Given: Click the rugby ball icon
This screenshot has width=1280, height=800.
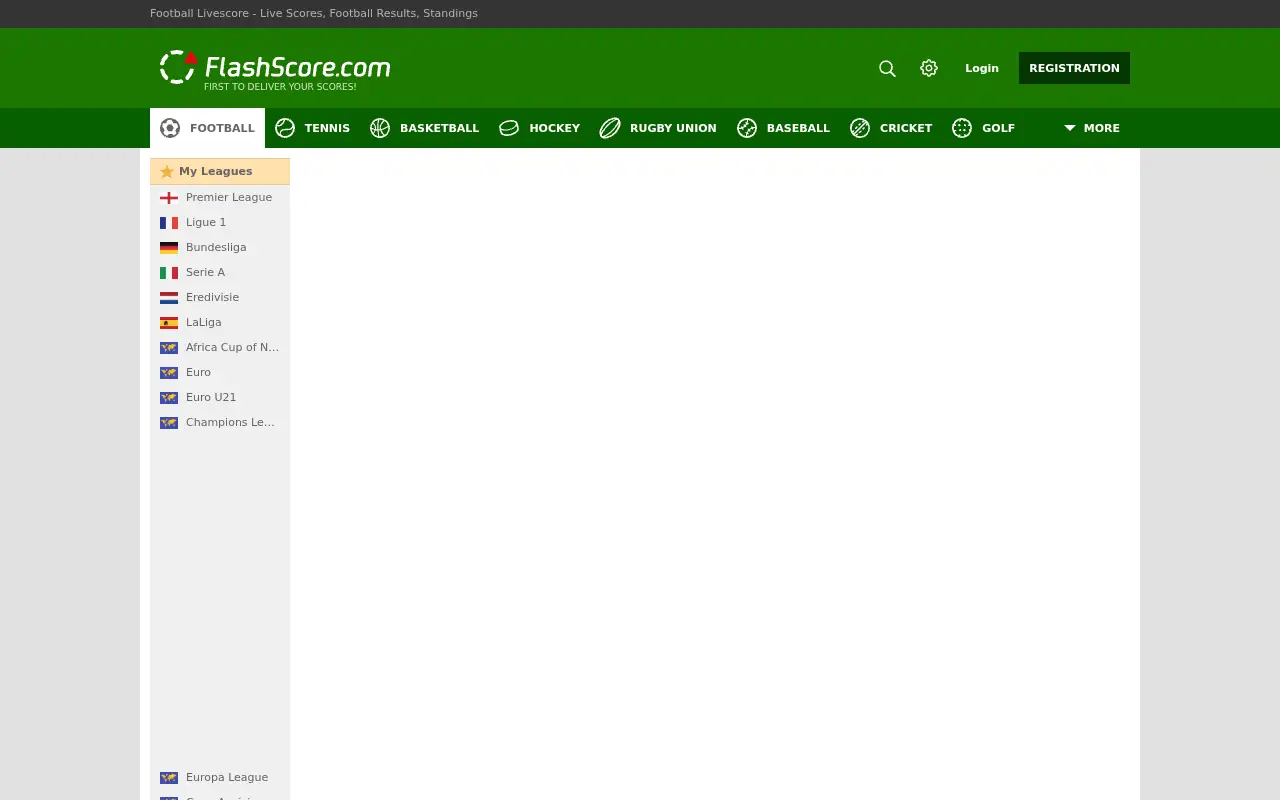Looking at the screenshot, I should point(610,128).
